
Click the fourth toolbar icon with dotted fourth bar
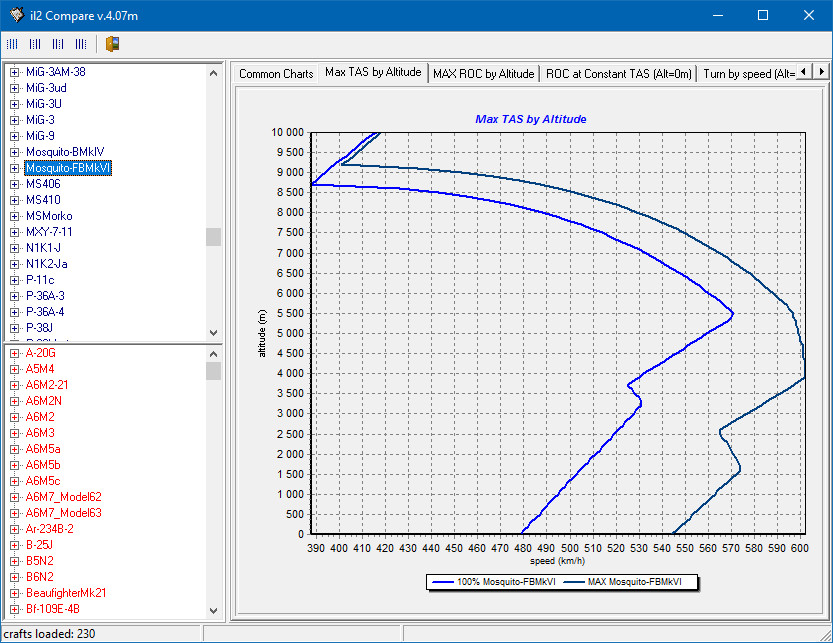(81, 44)
